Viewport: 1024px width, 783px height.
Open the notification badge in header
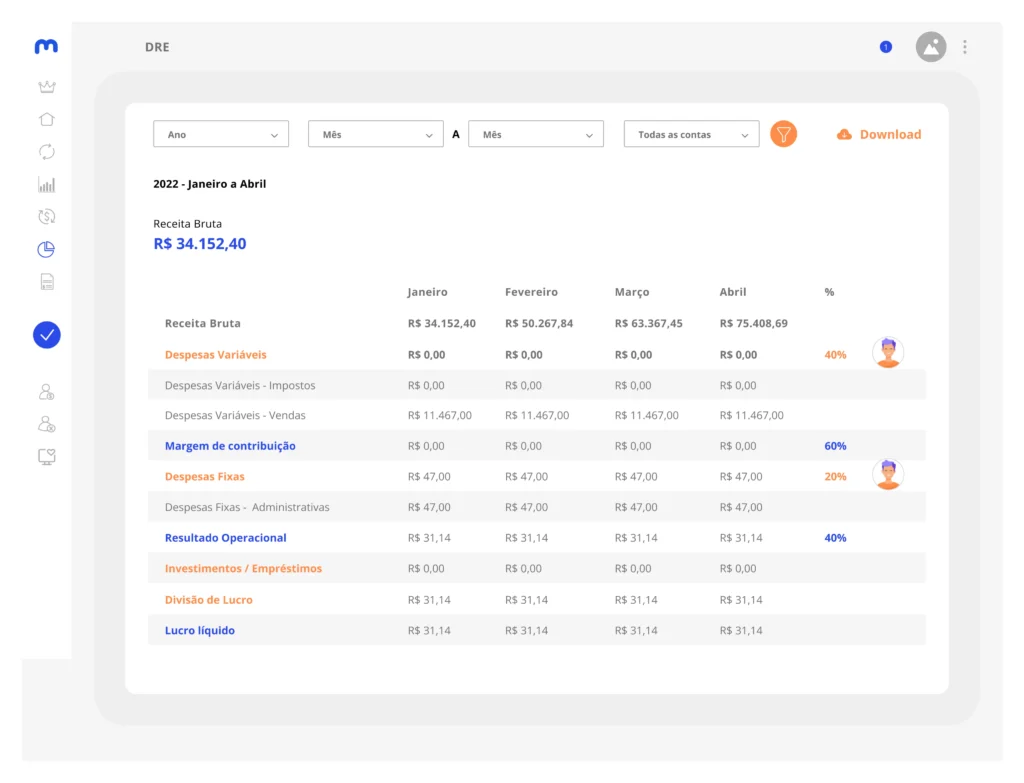886,47
